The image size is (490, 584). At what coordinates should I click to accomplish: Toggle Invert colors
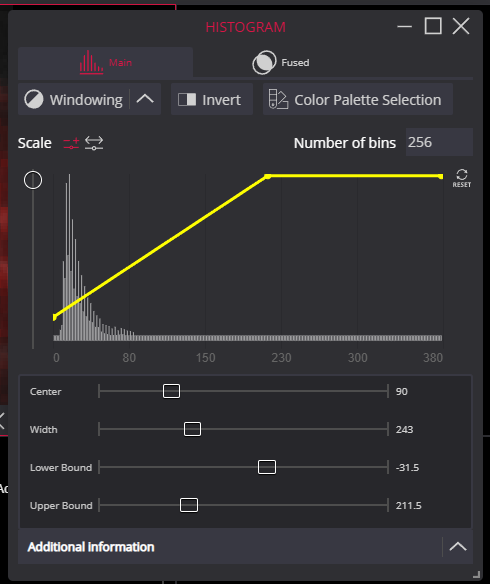(x=212, y=99)
